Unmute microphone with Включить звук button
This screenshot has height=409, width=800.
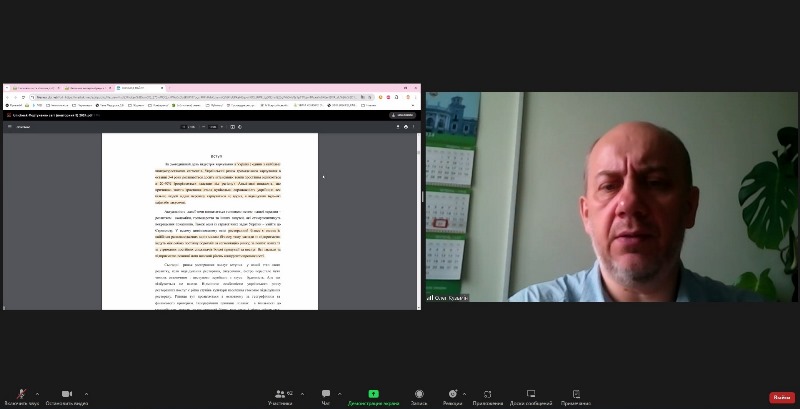21,397
